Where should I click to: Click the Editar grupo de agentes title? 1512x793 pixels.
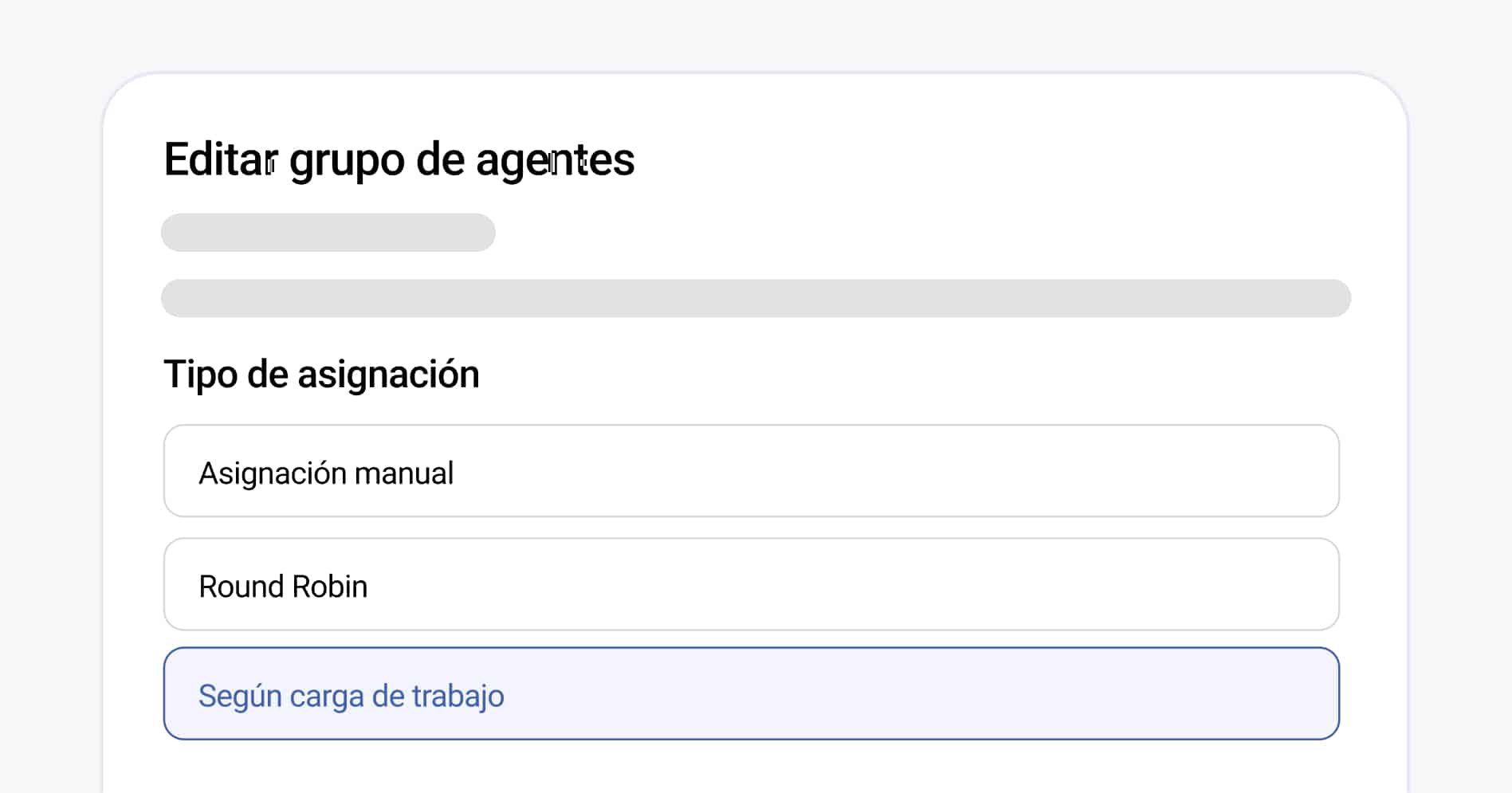(x=399, y=159)
